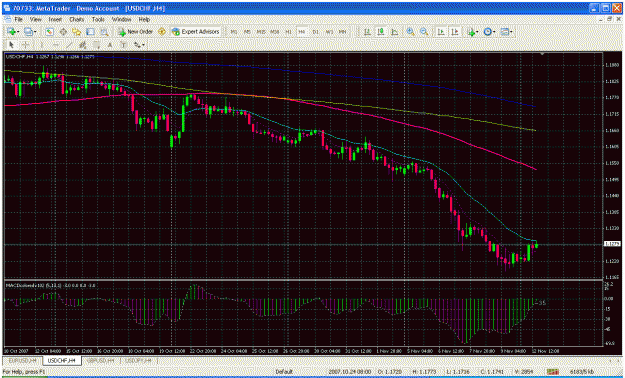Click the Zoom In magnifier icon
This screenshot has width=625, height=378.
(410, 32)
